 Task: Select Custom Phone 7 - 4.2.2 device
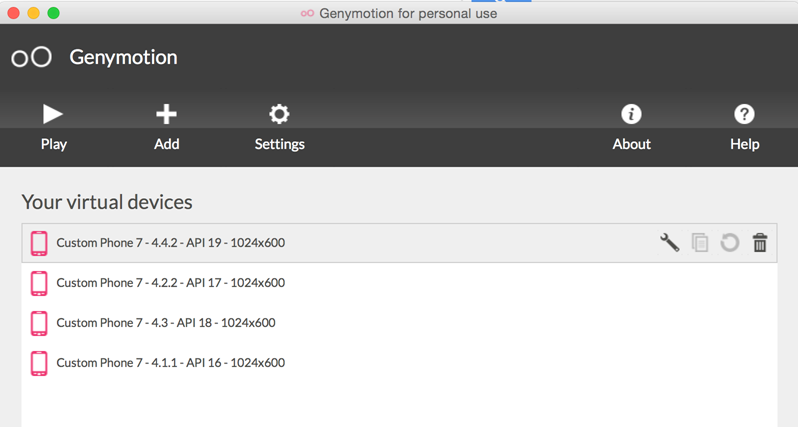(171, 283)
